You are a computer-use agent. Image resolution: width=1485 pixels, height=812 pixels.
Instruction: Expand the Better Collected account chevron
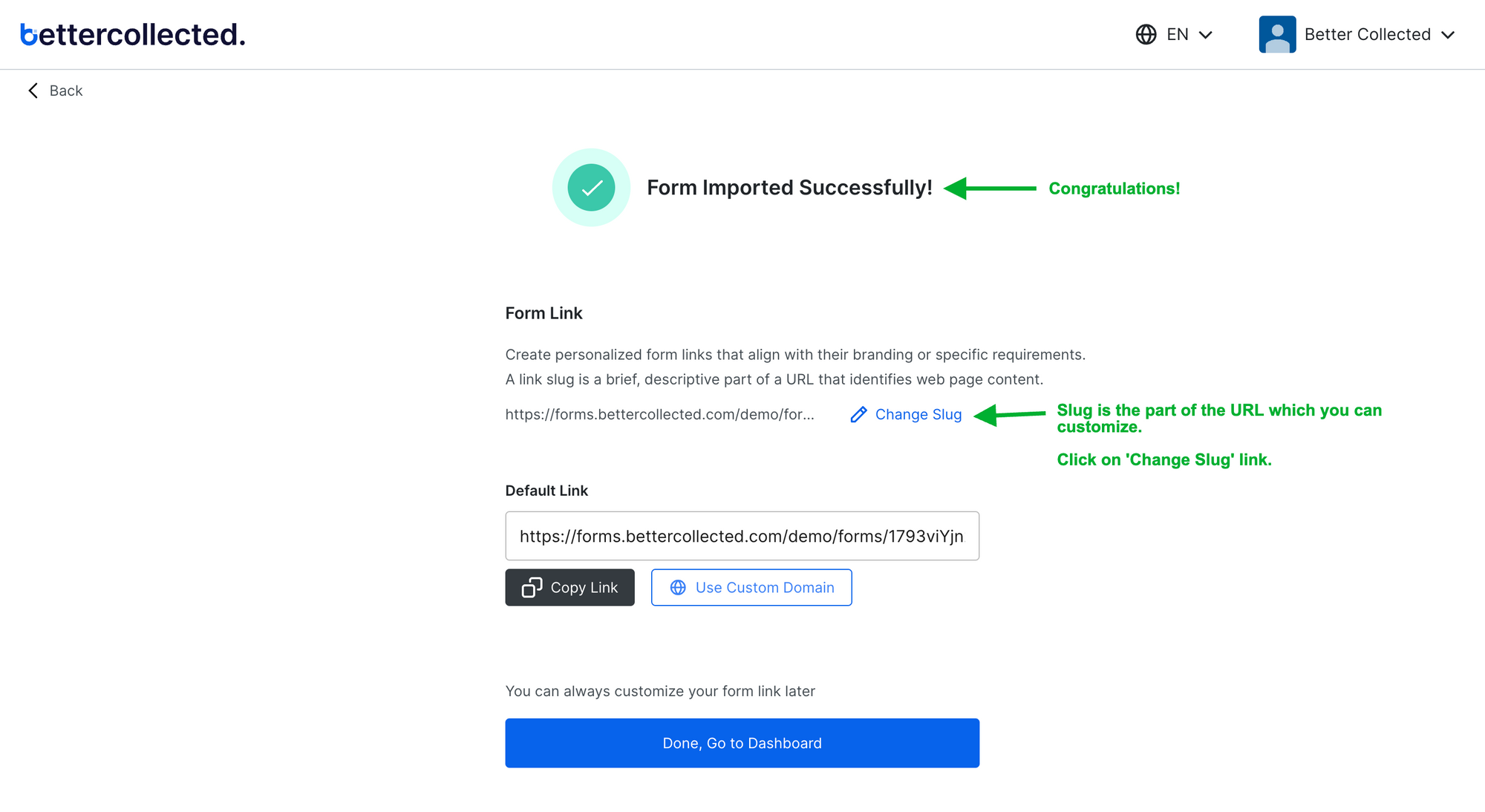[x=1448, y=35]
